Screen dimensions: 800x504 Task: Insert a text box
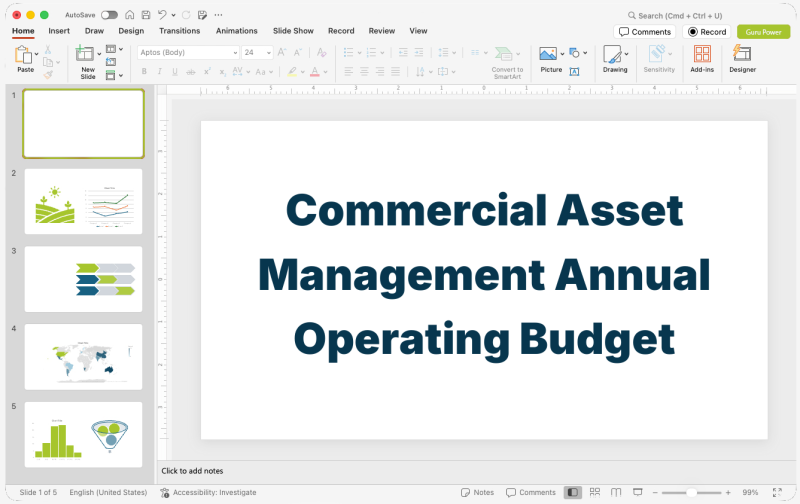pyautogui.click(x=574, y=72)
